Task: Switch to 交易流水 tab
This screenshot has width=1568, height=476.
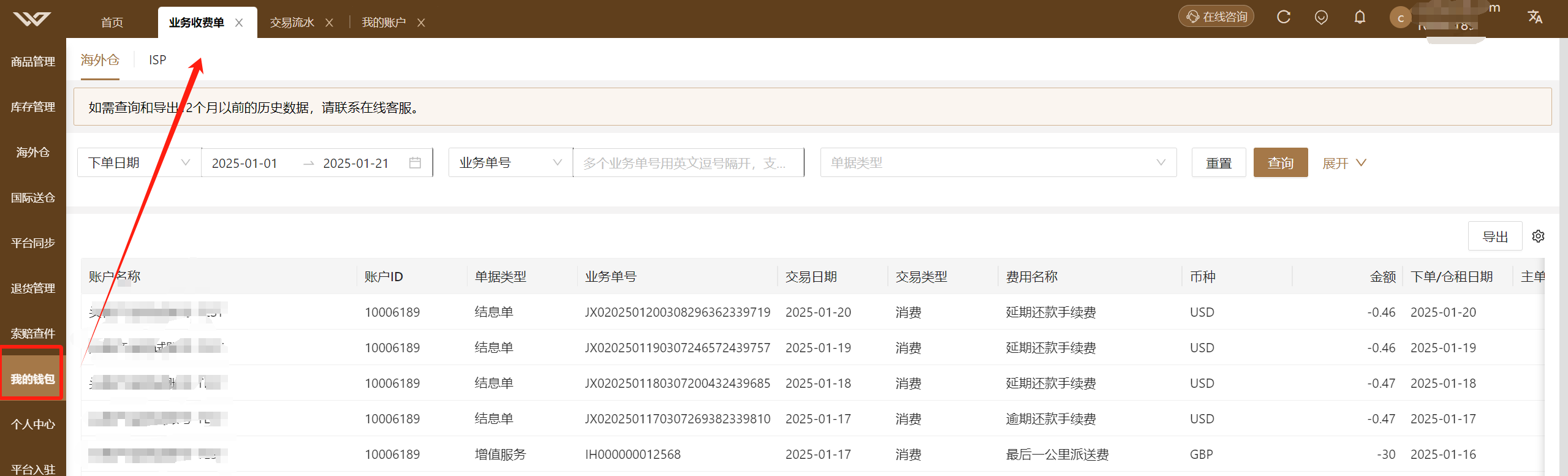Action: coord(292,23)
